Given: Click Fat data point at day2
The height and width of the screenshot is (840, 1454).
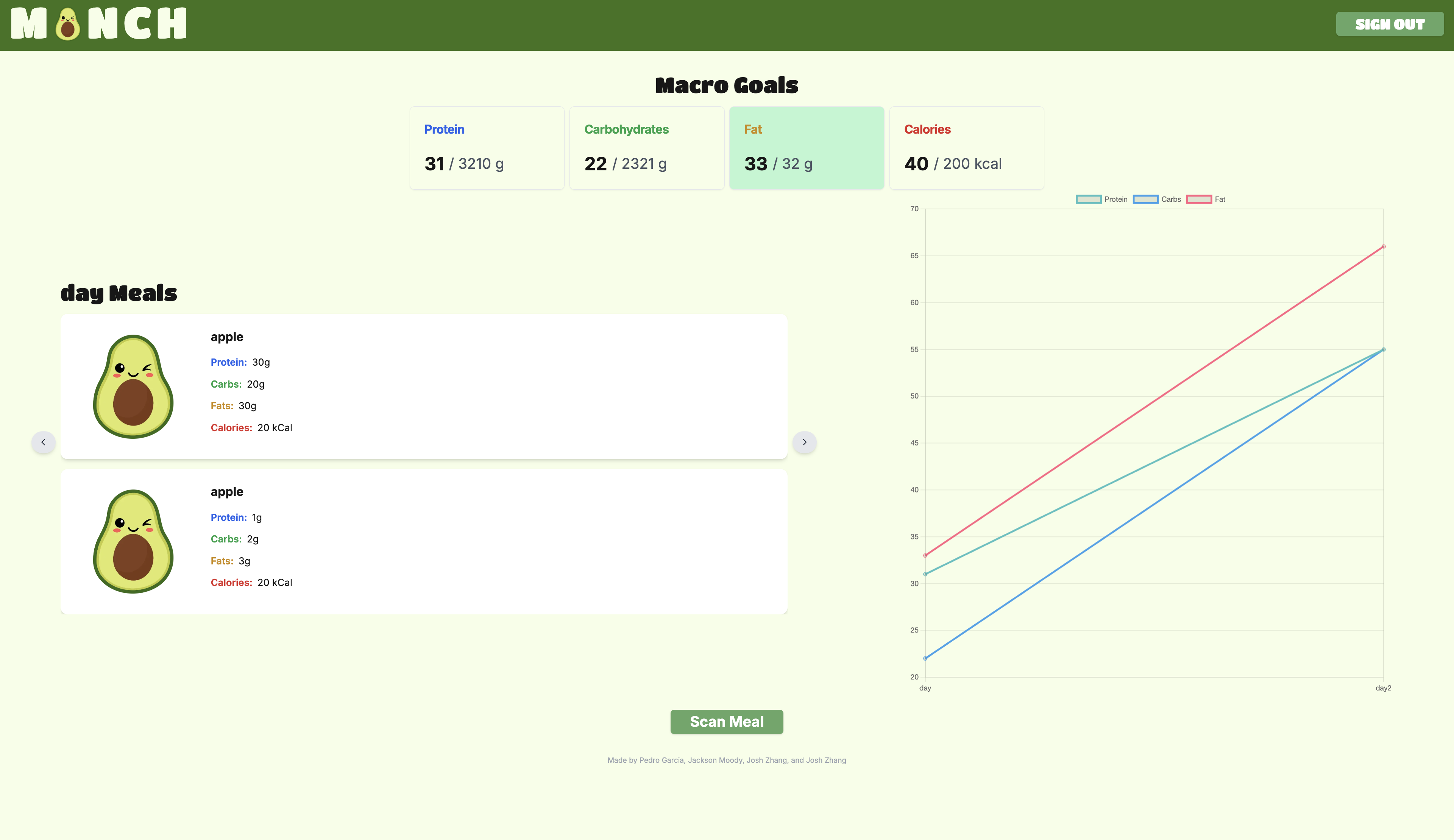Looking at the screenshot, I should [1383, 246].
